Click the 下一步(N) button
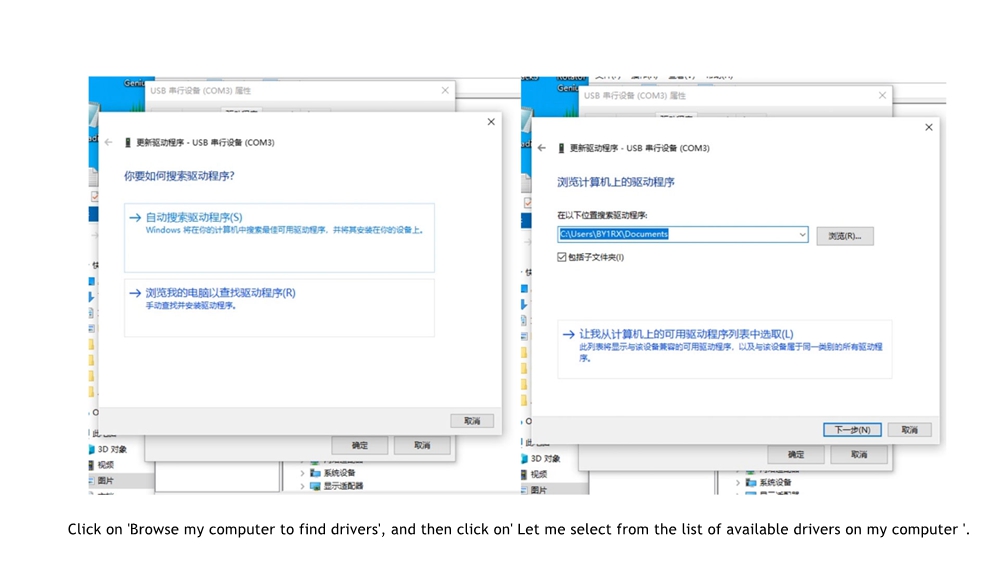The image size is (1000, 576). click(x=852, y=430)
